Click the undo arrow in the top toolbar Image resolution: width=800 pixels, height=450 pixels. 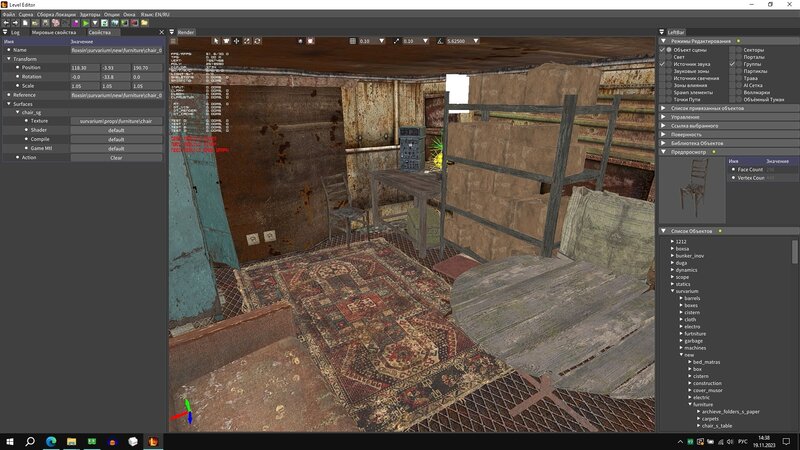click(x=6, y=23)
